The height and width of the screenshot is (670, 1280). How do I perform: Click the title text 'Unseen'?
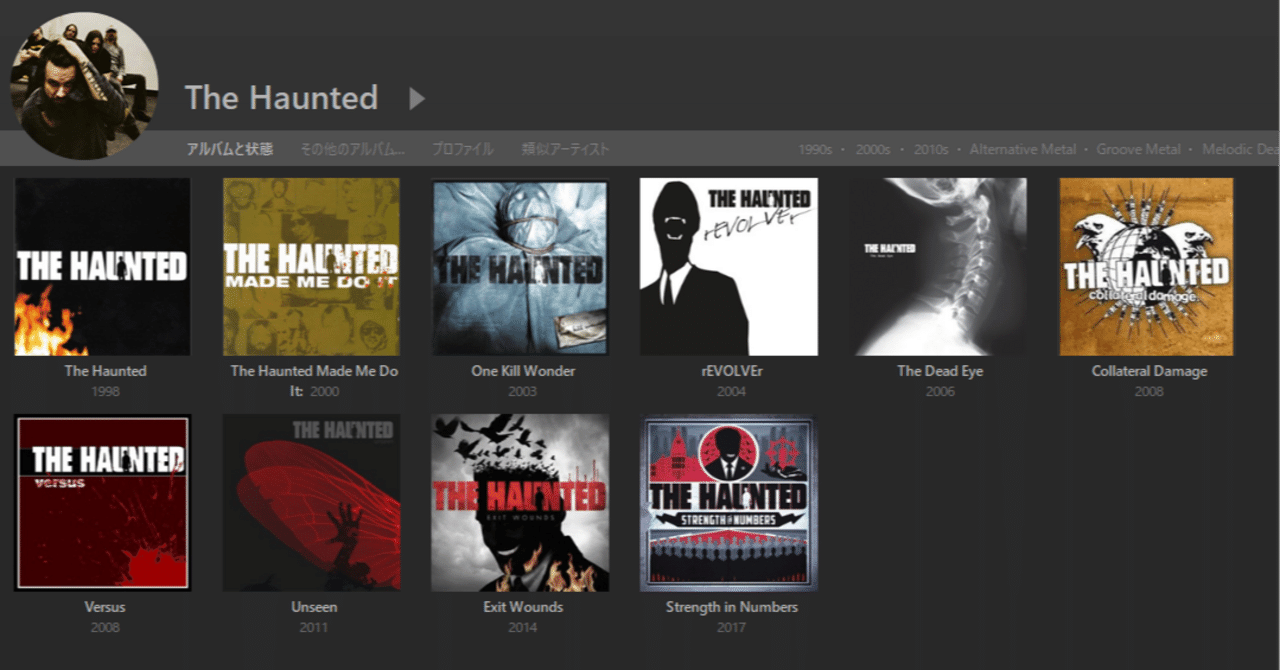(314, 607)
